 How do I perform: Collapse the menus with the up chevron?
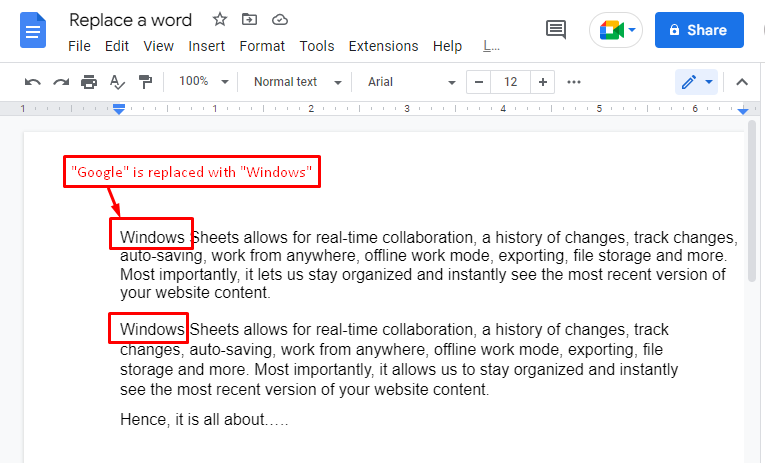[742, 82]
